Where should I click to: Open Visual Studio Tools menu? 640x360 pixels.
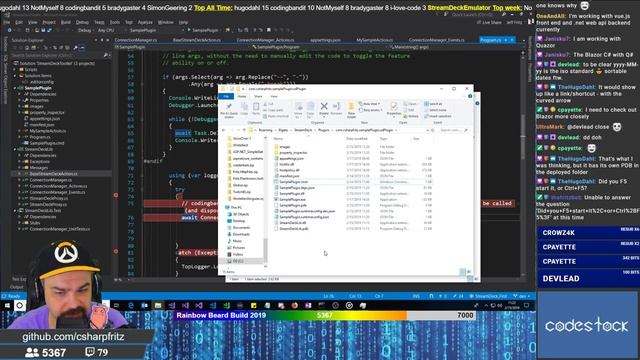(x=115, y=22)
